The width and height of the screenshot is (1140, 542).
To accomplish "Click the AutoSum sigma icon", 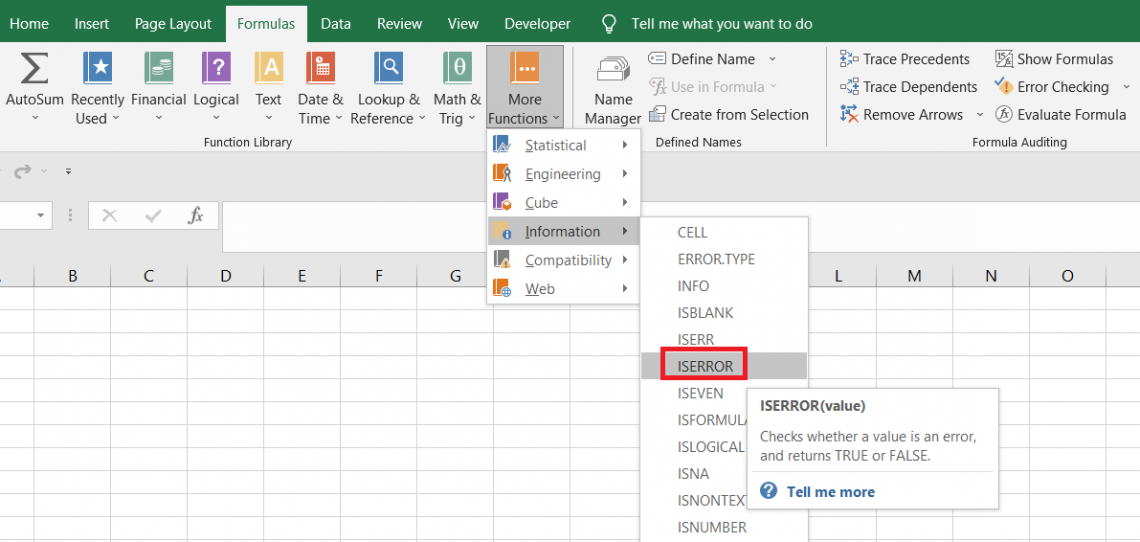I will (x=35, y=69).
